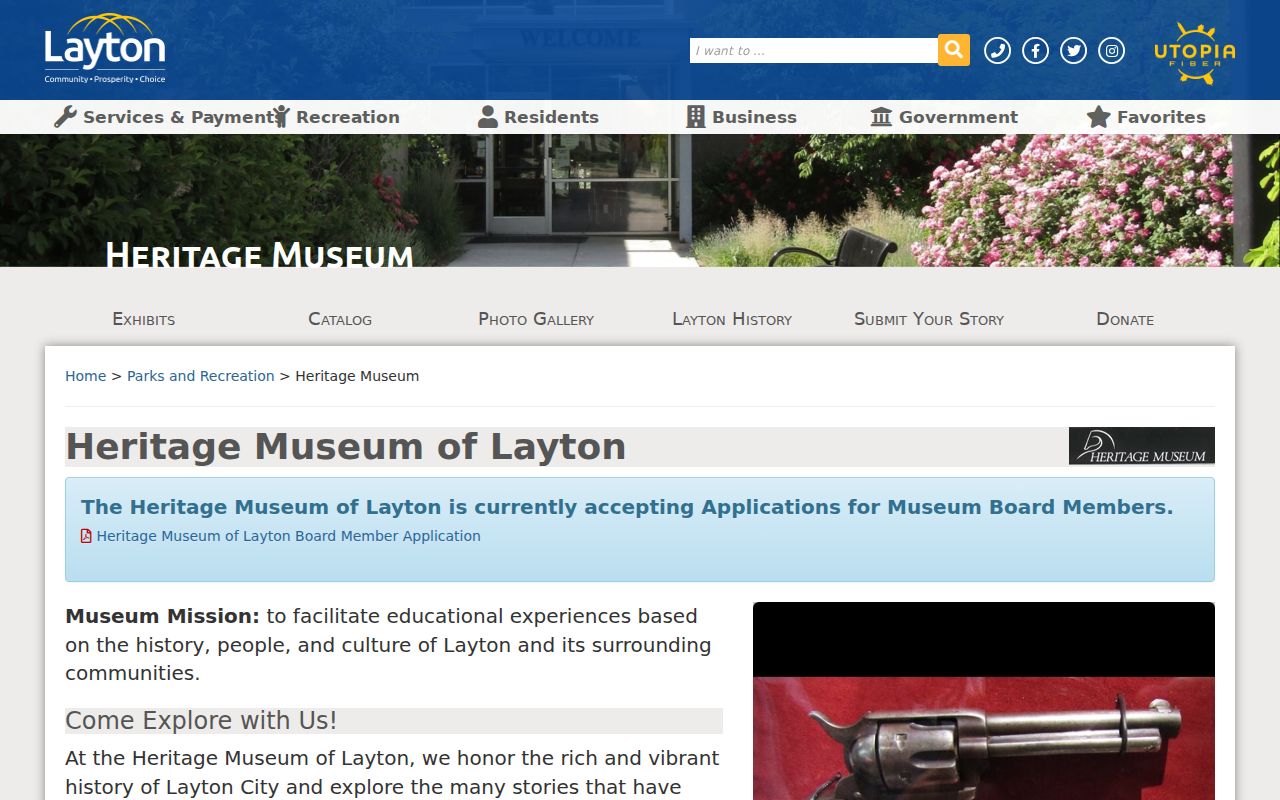Click the person icon beside Residents

[488, 117]
